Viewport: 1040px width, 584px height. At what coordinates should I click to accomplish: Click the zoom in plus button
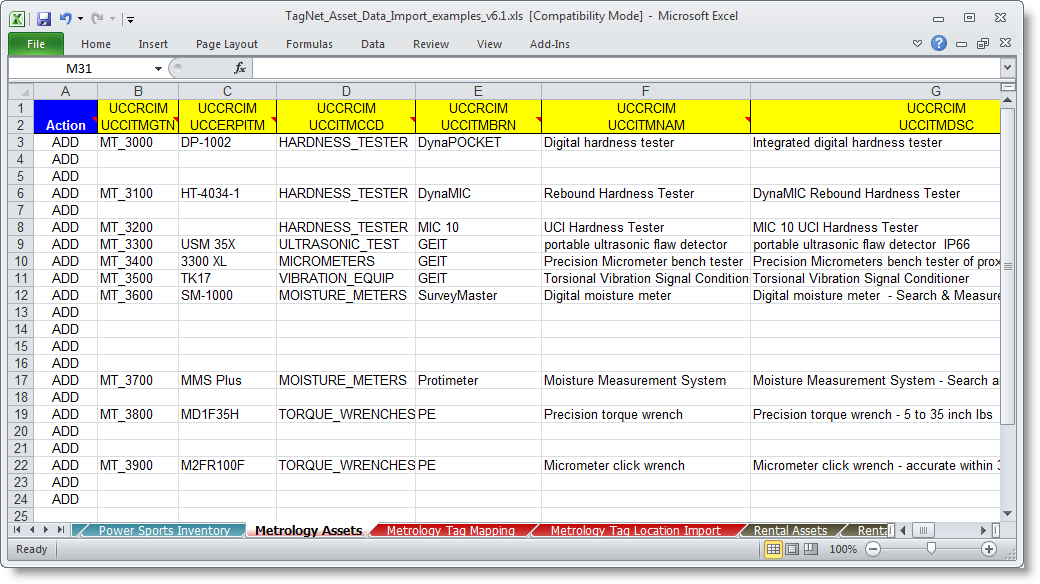989,549
